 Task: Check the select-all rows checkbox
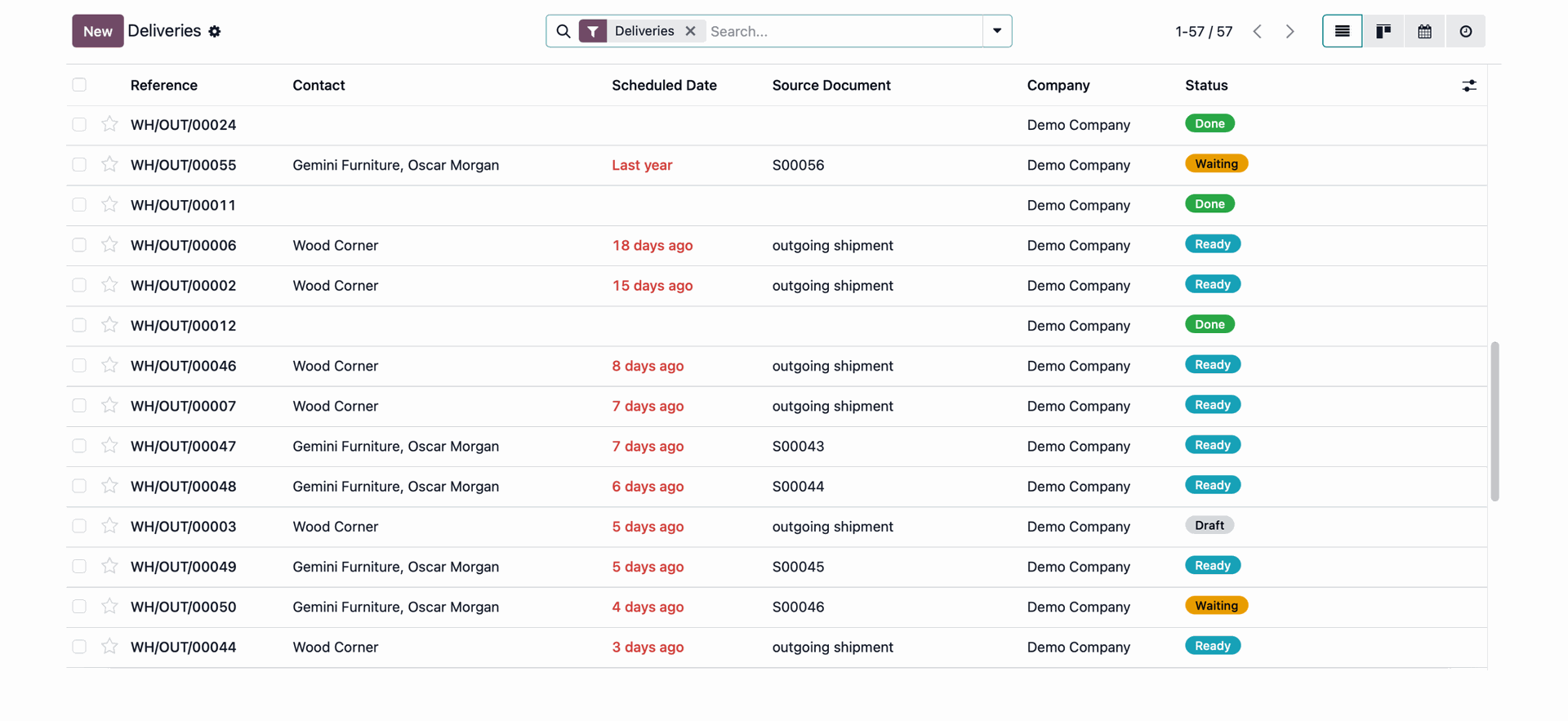tap(79, 85)
